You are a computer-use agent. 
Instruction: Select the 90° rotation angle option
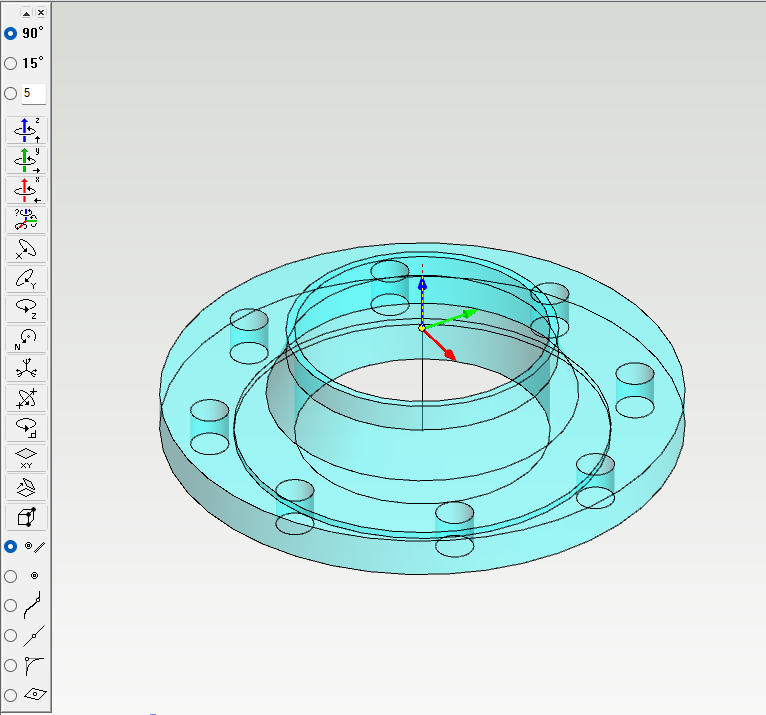(11, 33)
